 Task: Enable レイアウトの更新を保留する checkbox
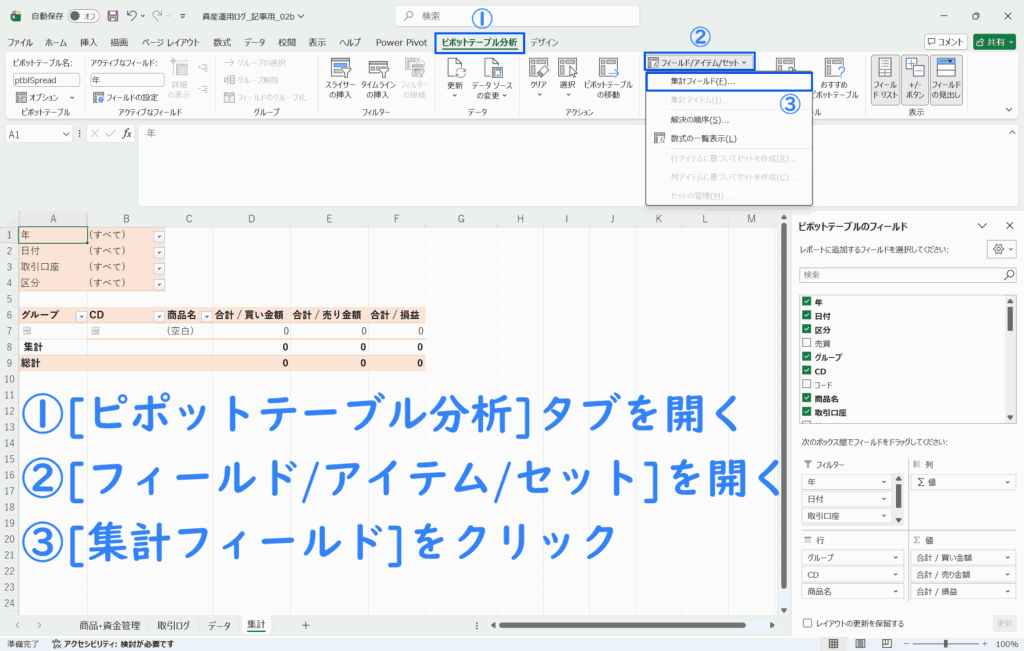pyautogui.click(x=807, y=623)
